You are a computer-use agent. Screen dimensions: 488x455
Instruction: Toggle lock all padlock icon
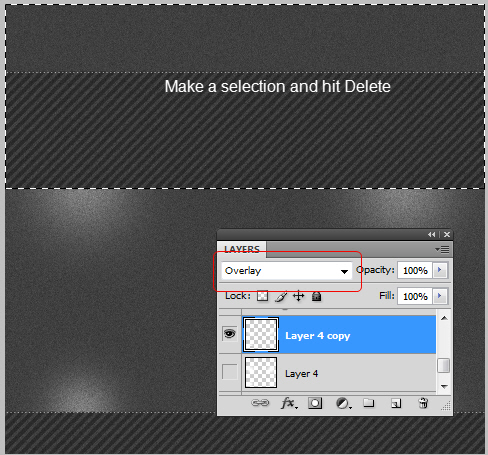(x=316, y=296)
